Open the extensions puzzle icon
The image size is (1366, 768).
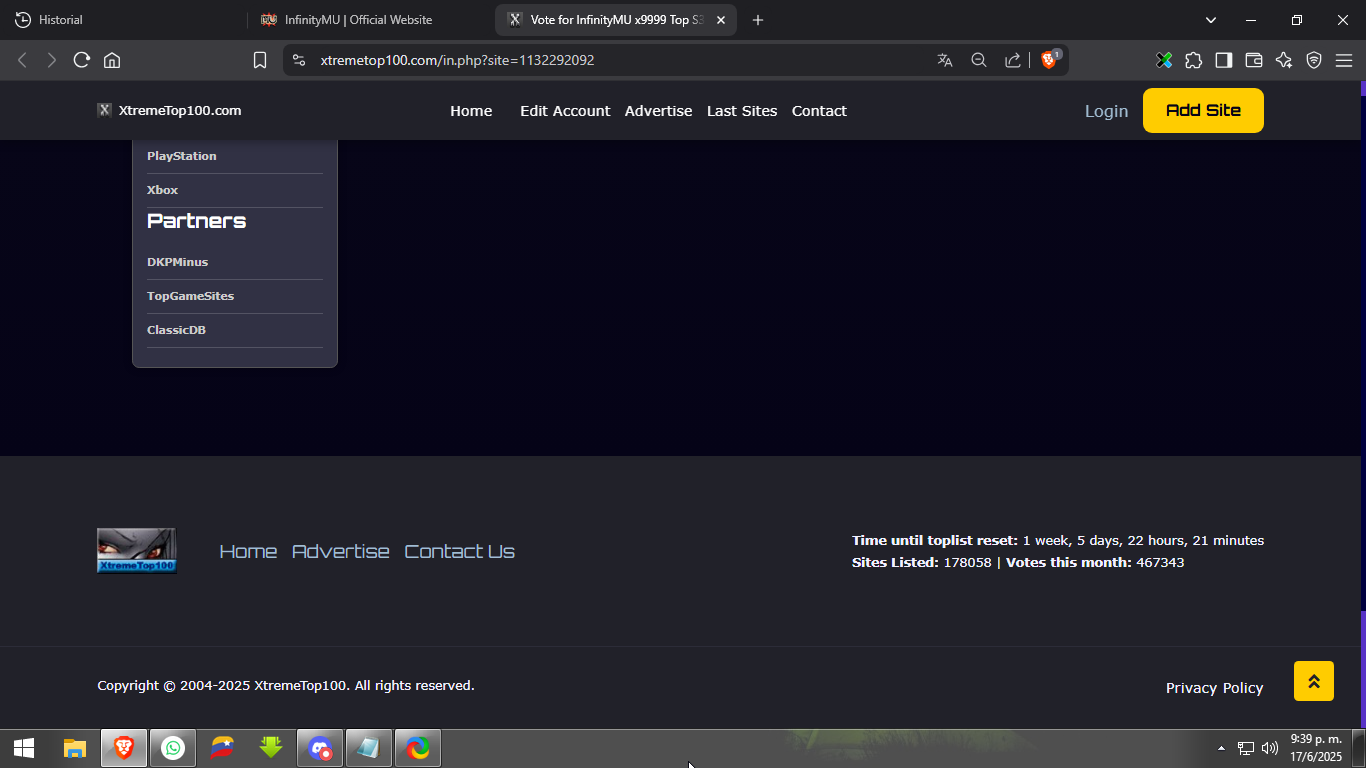(1193, 60)
